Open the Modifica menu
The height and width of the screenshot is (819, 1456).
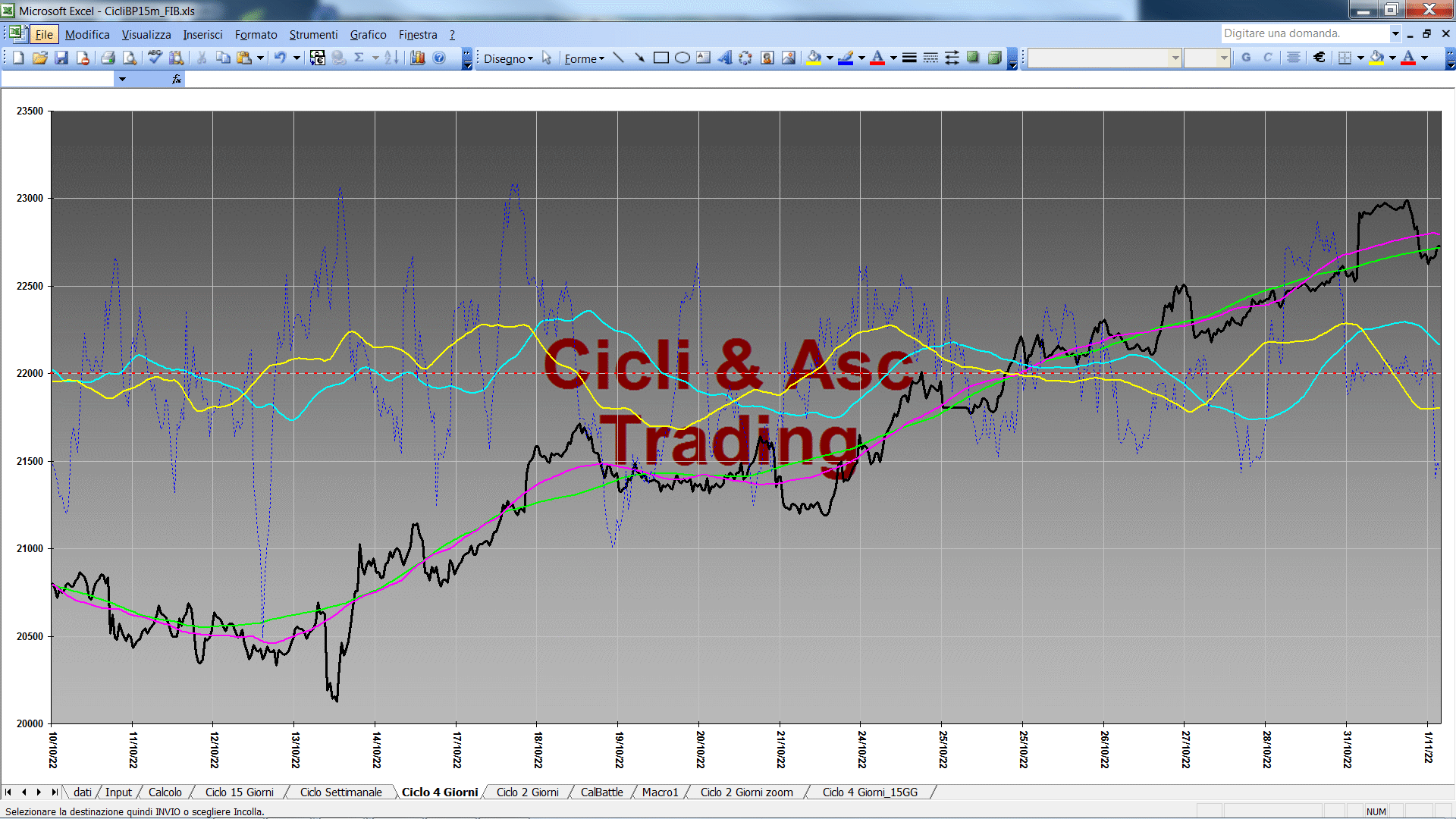tap(87, 35)
